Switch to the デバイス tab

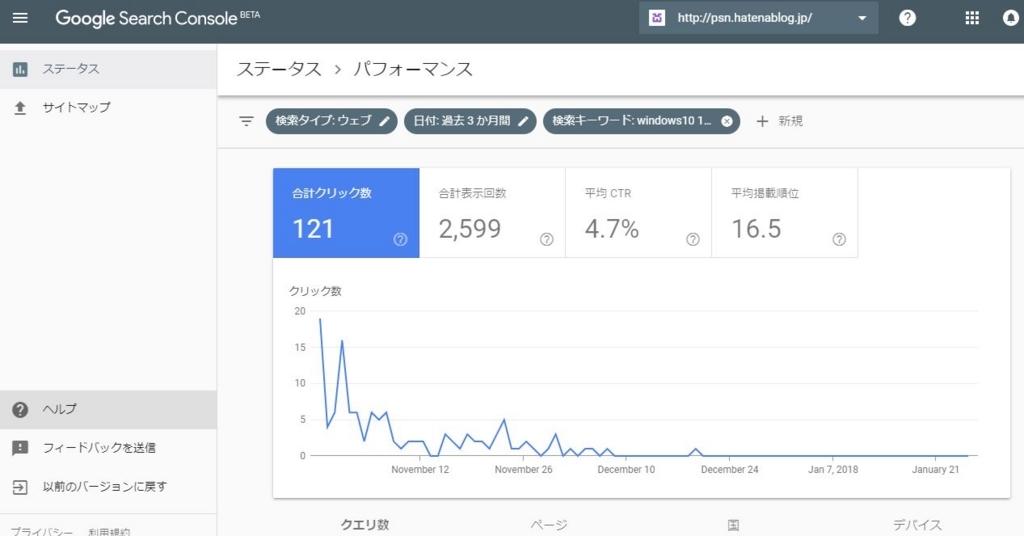[918, 525]
